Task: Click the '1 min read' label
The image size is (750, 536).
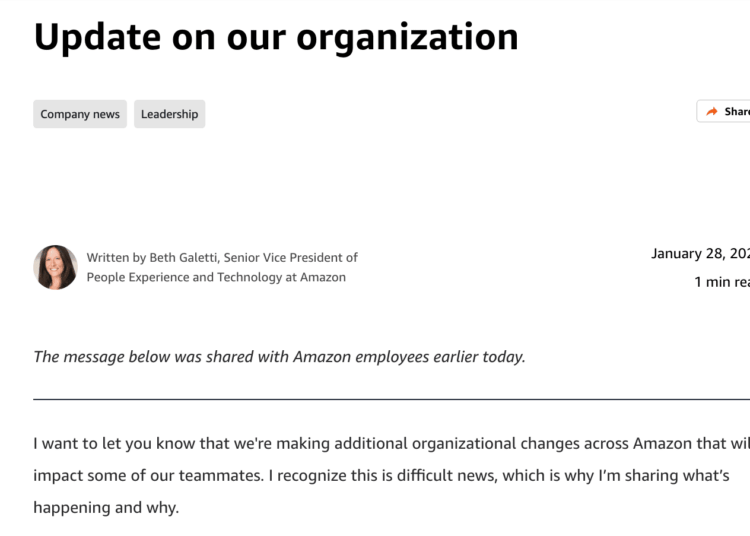Action: pyautogui.click(x=722, y=282)
